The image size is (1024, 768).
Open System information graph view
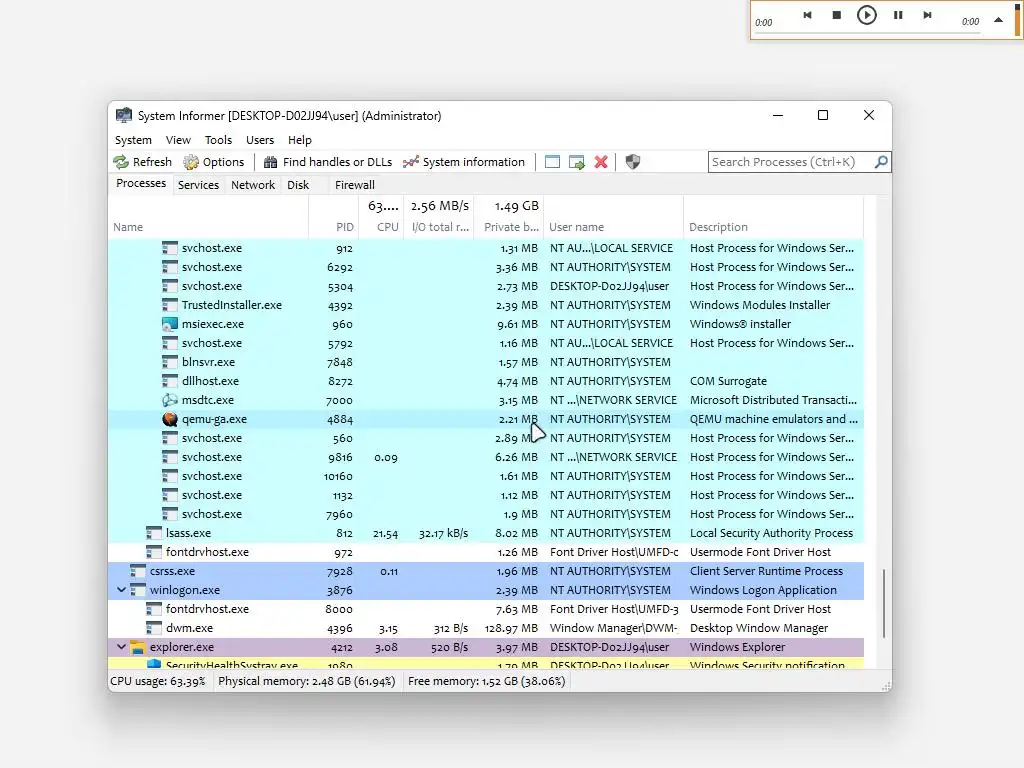464,162
